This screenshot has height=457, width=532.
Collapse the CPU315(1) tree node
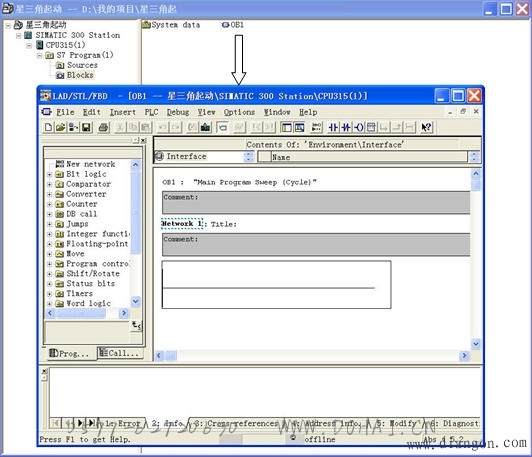(29, 45)
